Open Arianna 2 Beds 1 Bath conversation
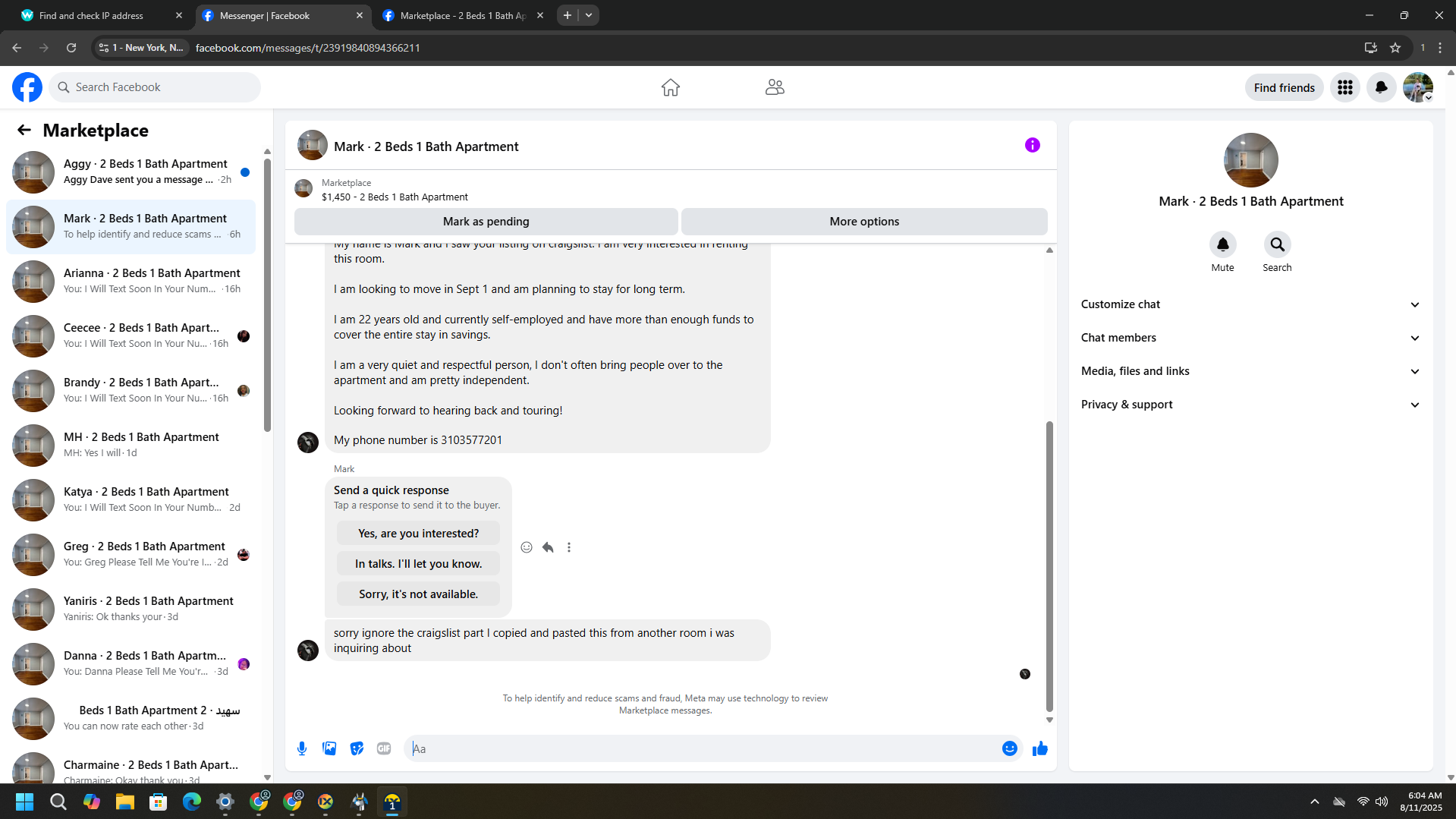Image resolution: width=1456 pixels, height=819 pixels. 131,282
